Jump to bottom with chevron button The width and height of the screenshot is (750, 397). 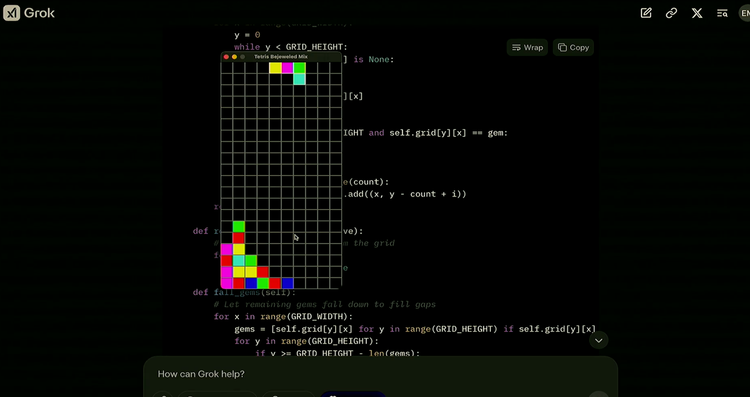(598, 341)
